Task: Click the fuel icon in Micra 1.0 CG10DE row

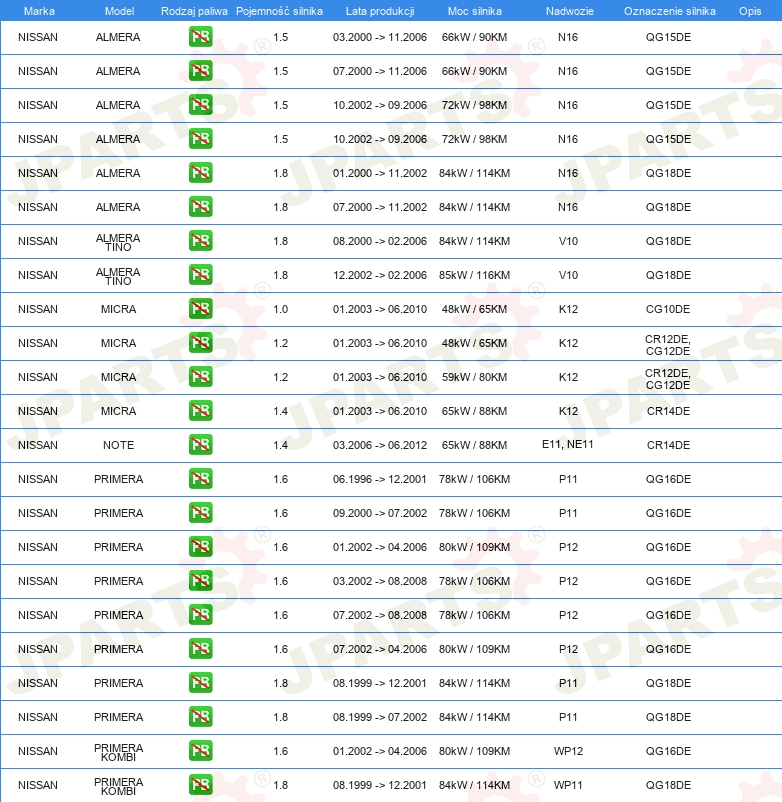Action: pyautogui.click(x=200, y=308)
